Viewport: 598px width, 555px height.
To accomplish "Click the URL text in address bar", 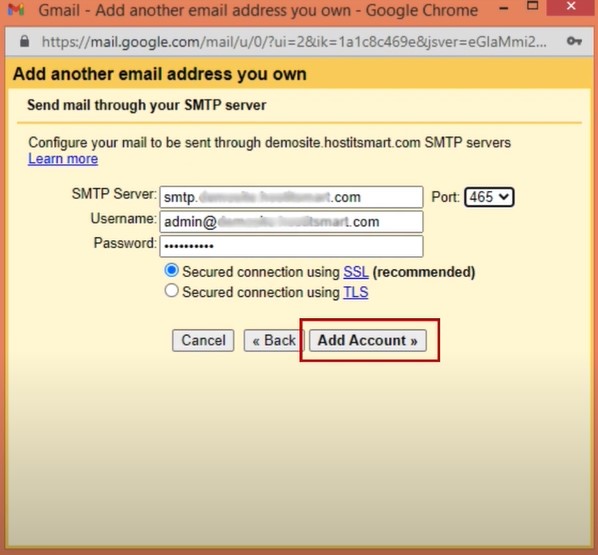I will tap(294, 42).
